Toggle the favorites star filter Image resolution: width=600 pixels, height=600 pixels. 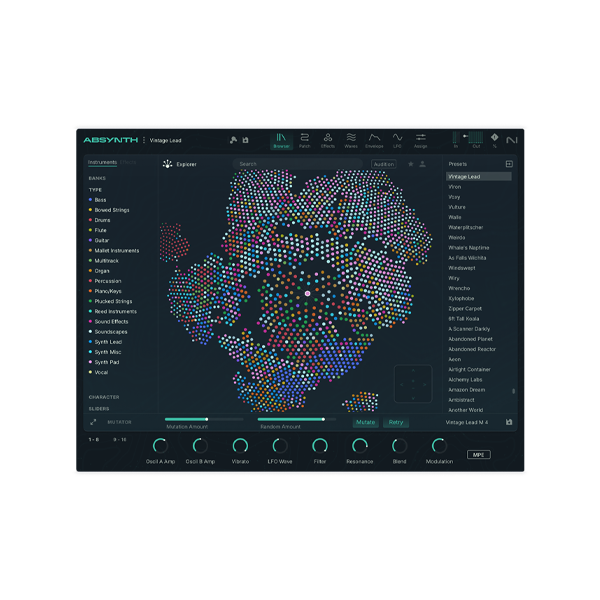pos(410,164)
